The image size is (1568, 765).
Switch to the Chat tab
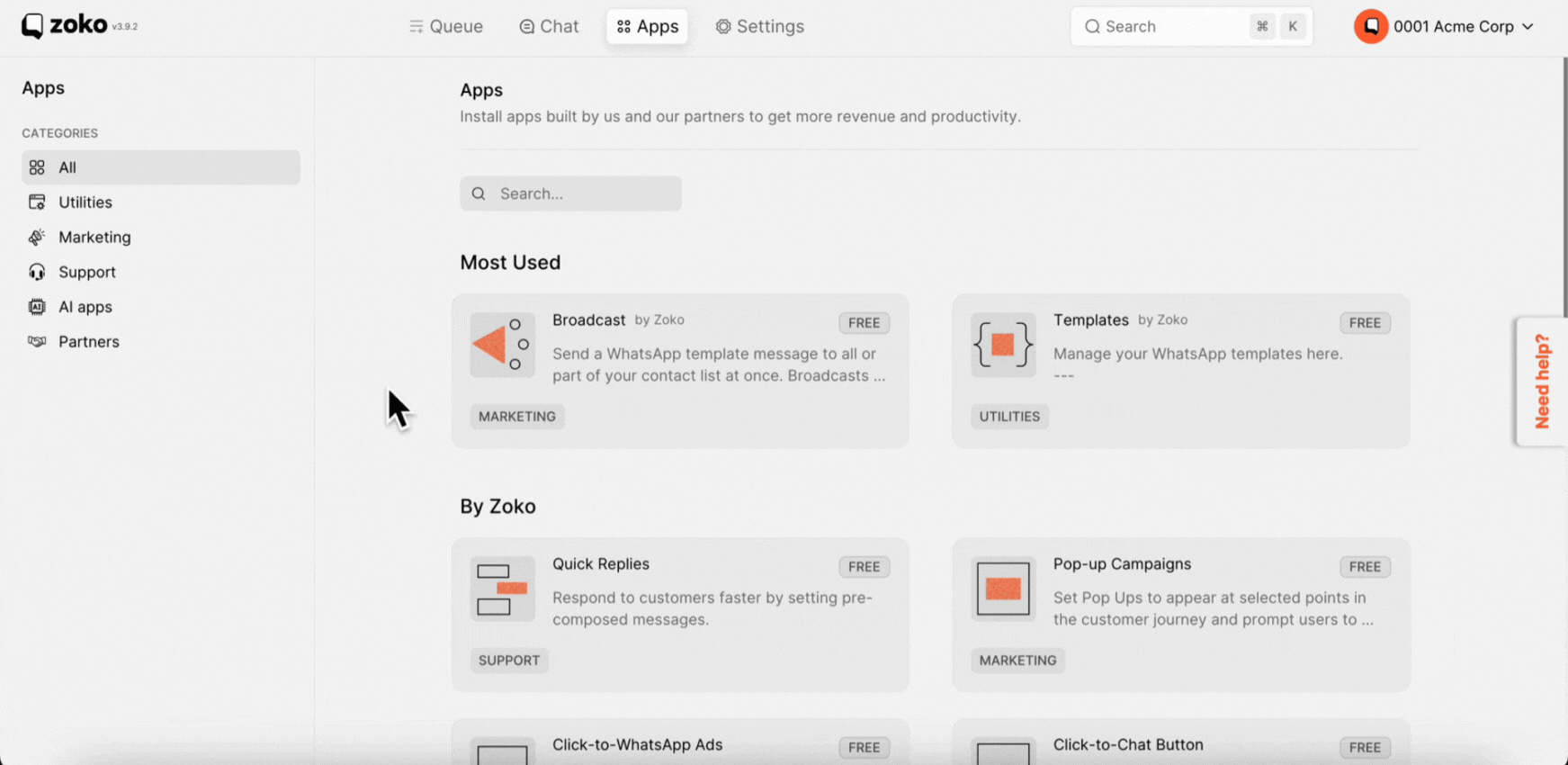pyautogui.click(x=550, y=27)
